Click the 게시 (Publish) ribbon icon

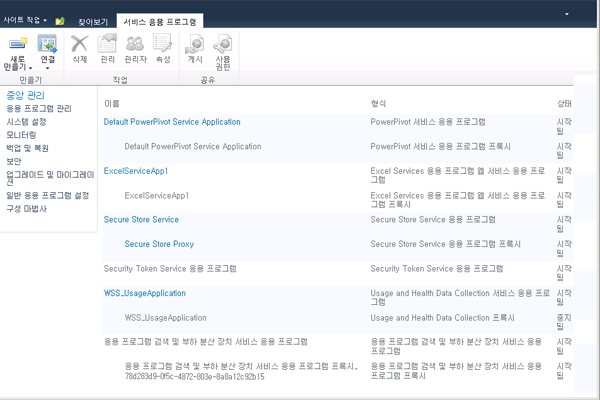click(195, 44)
